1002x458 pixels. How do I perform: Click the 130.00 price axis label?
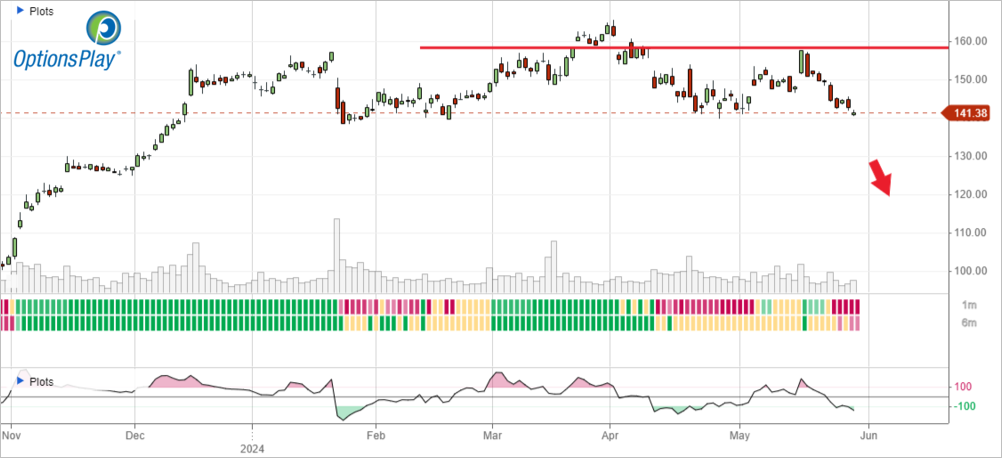969,156
